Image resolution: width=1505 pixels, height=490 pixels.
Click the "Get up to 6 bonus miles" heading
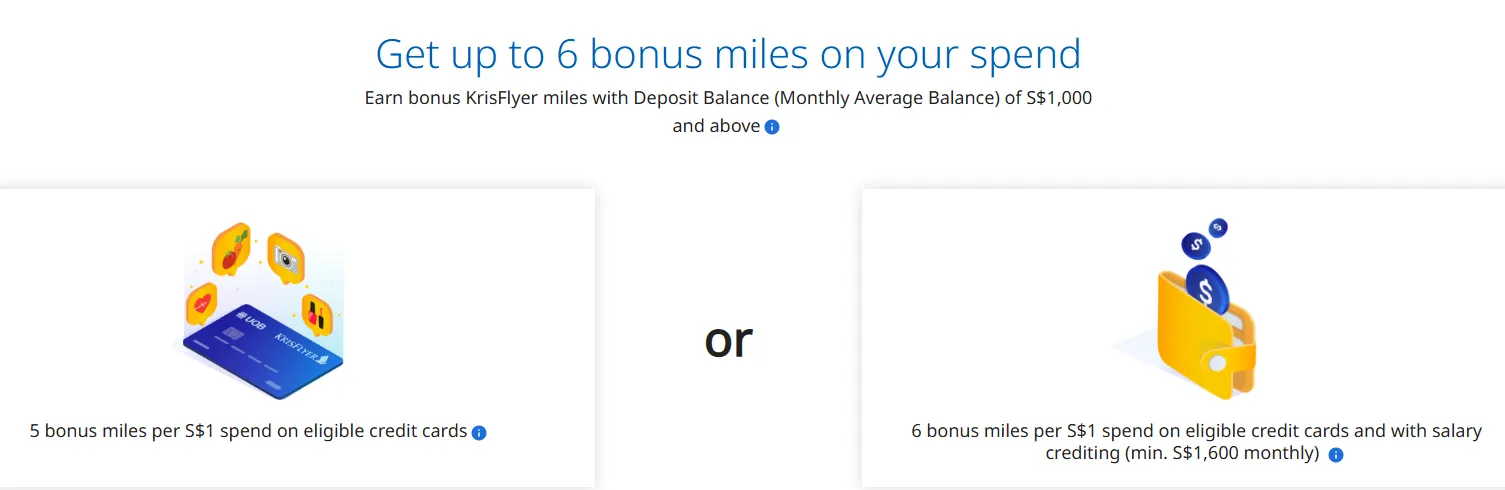click(728, 53)
